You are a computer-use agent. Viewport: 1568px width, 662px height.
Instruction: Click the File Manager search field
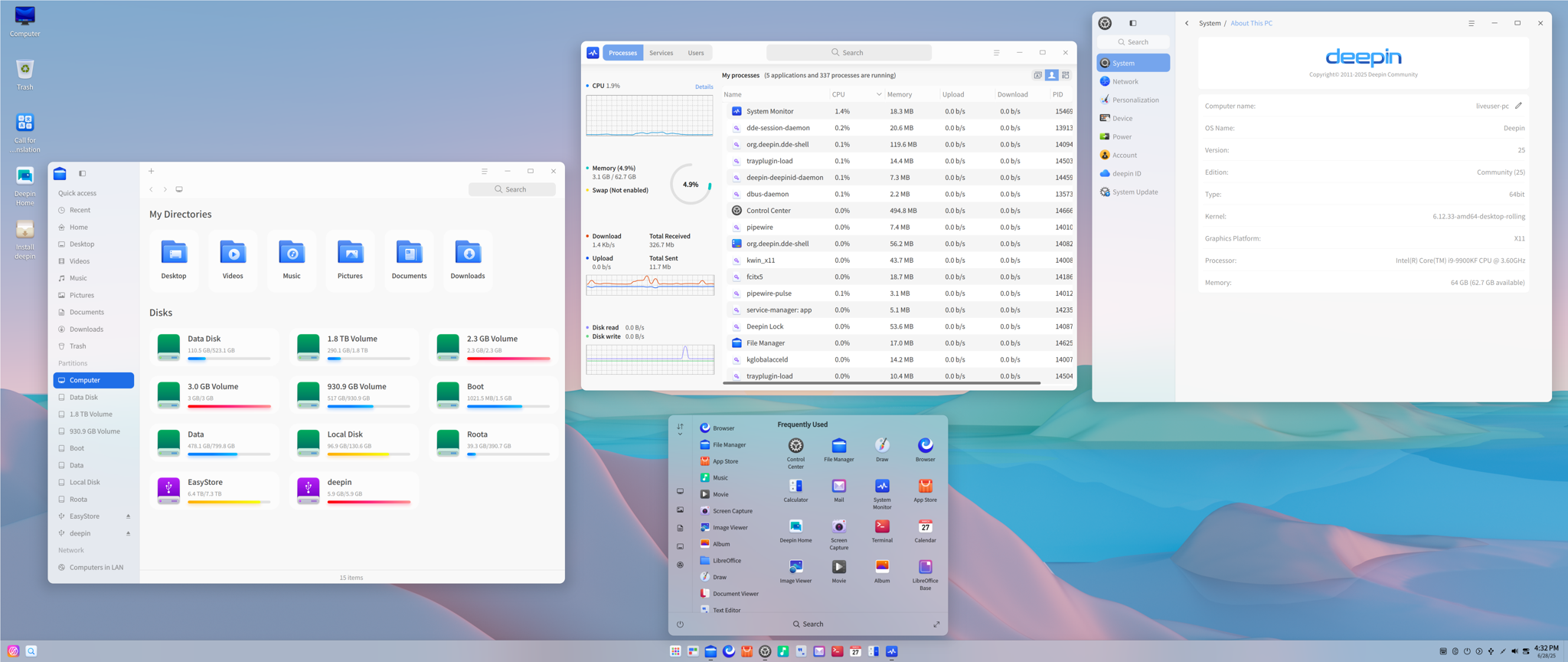[x=511, y=189]
